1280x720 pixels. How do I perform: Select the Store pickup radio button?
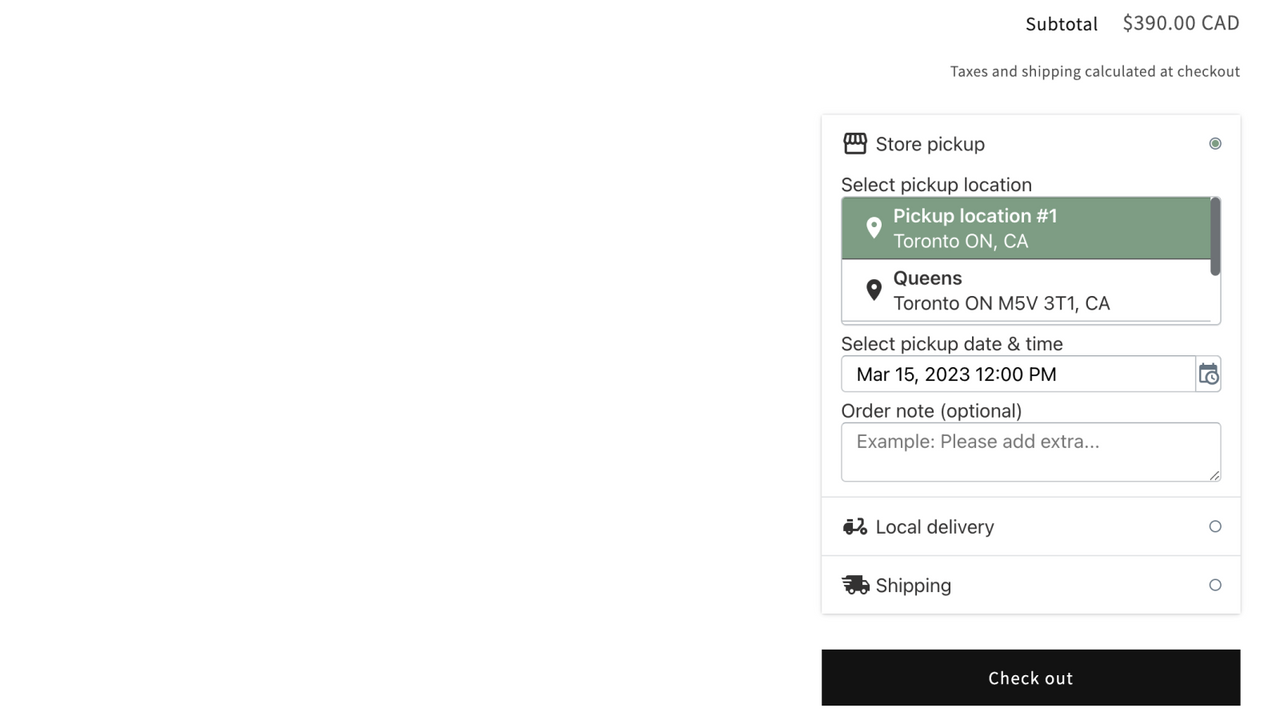pyautogui.click(x=1215, y=144)
